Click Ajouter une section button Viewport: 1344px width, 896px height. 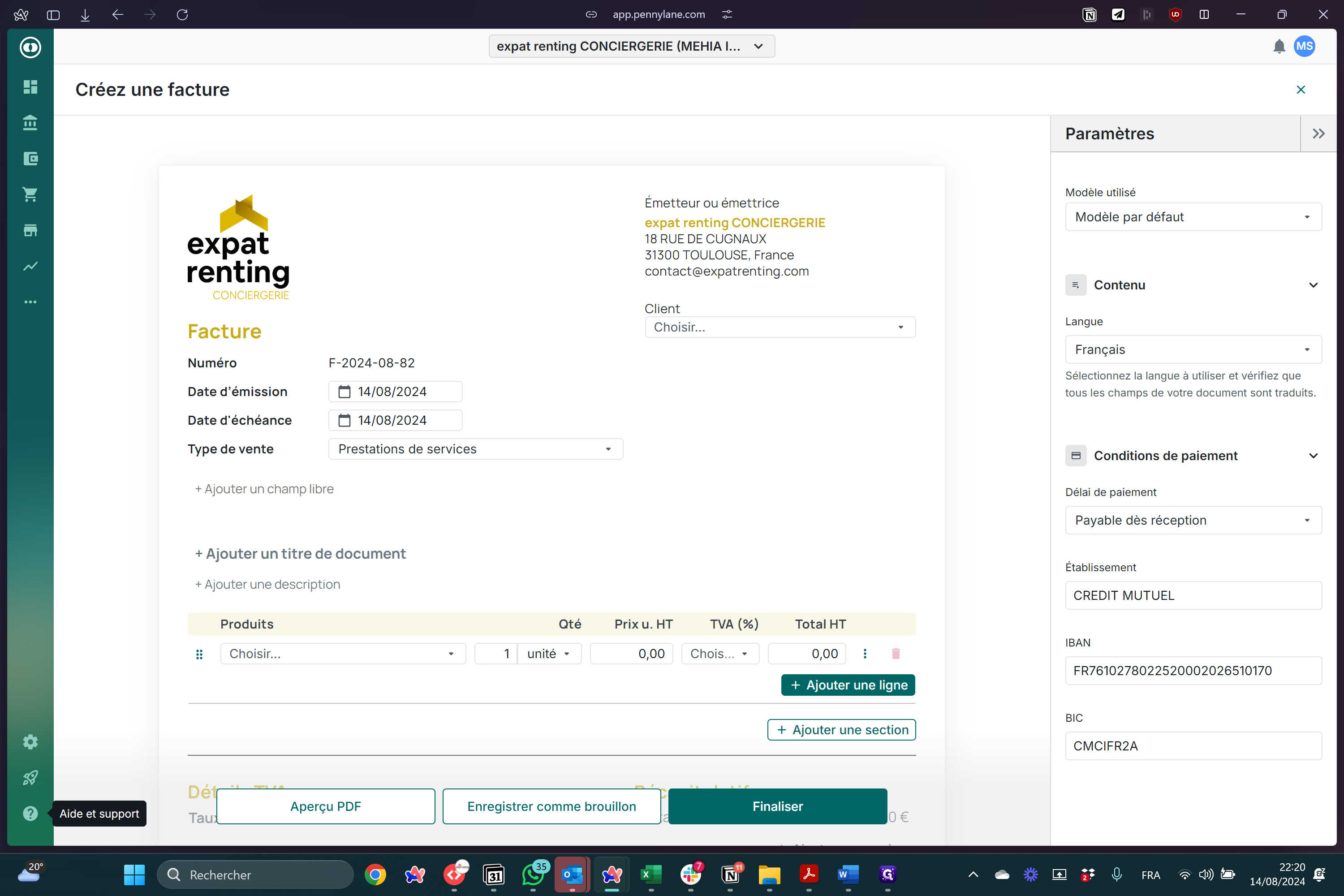point(841,730)
